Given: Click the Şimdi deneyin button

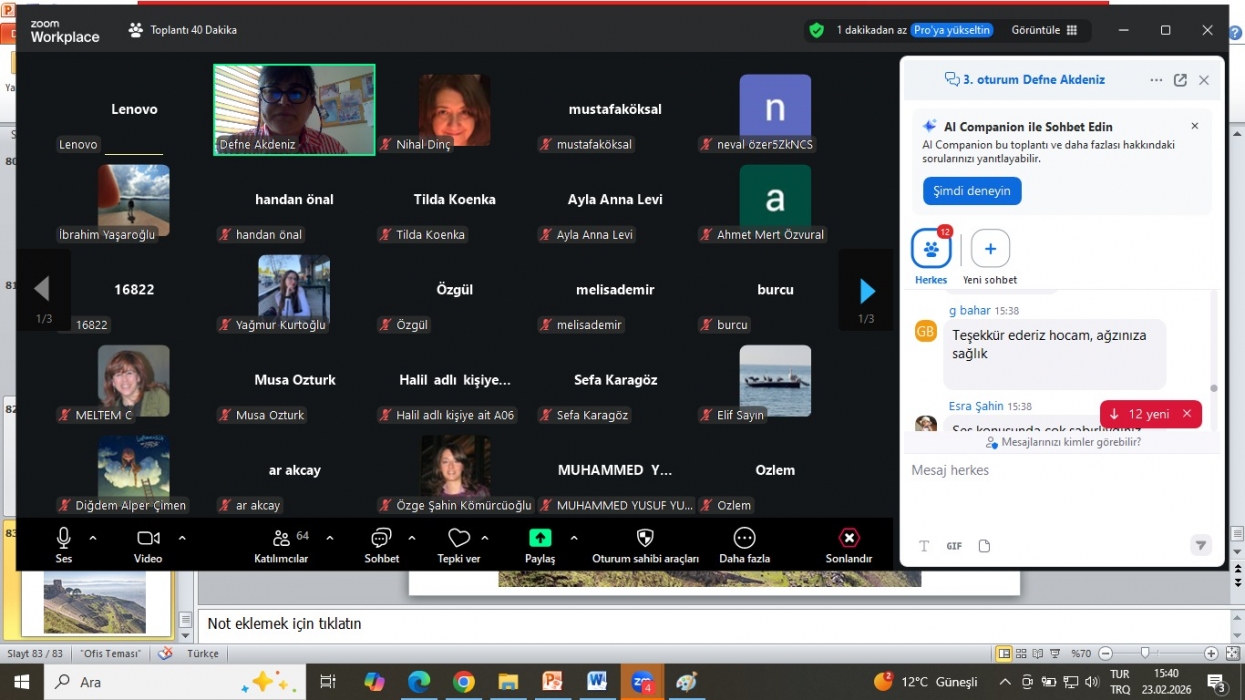Looking at the screenshot, I should tap(971, 191).
